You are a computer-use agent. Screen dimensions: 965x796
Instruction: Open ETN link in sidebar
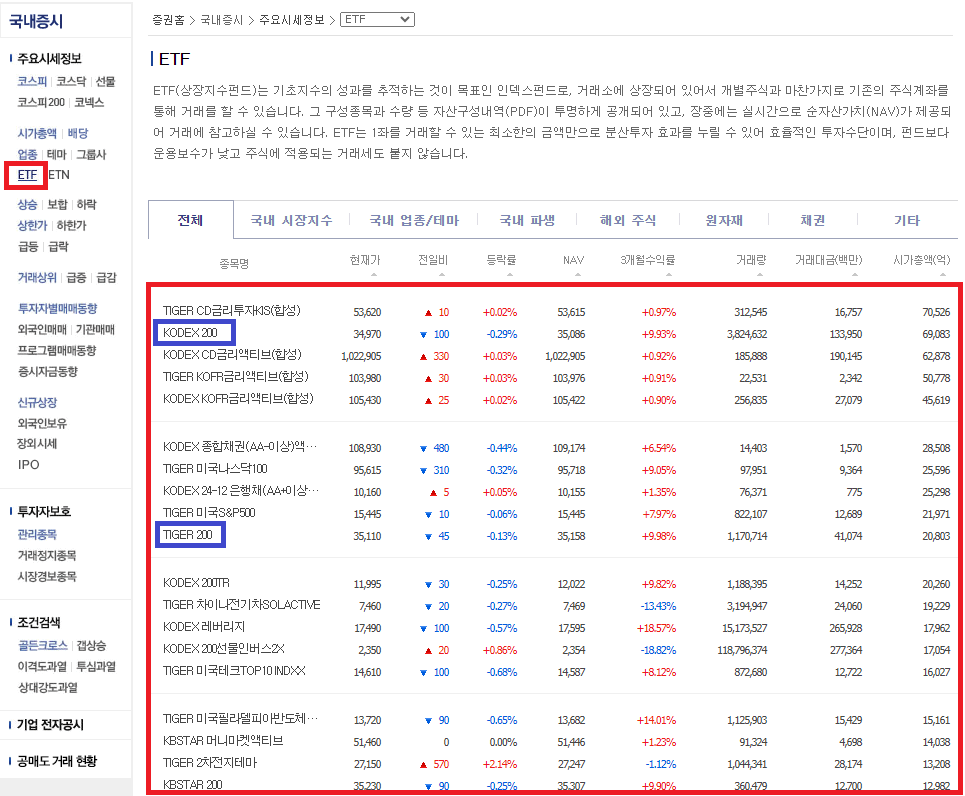(x=59, y=175)
